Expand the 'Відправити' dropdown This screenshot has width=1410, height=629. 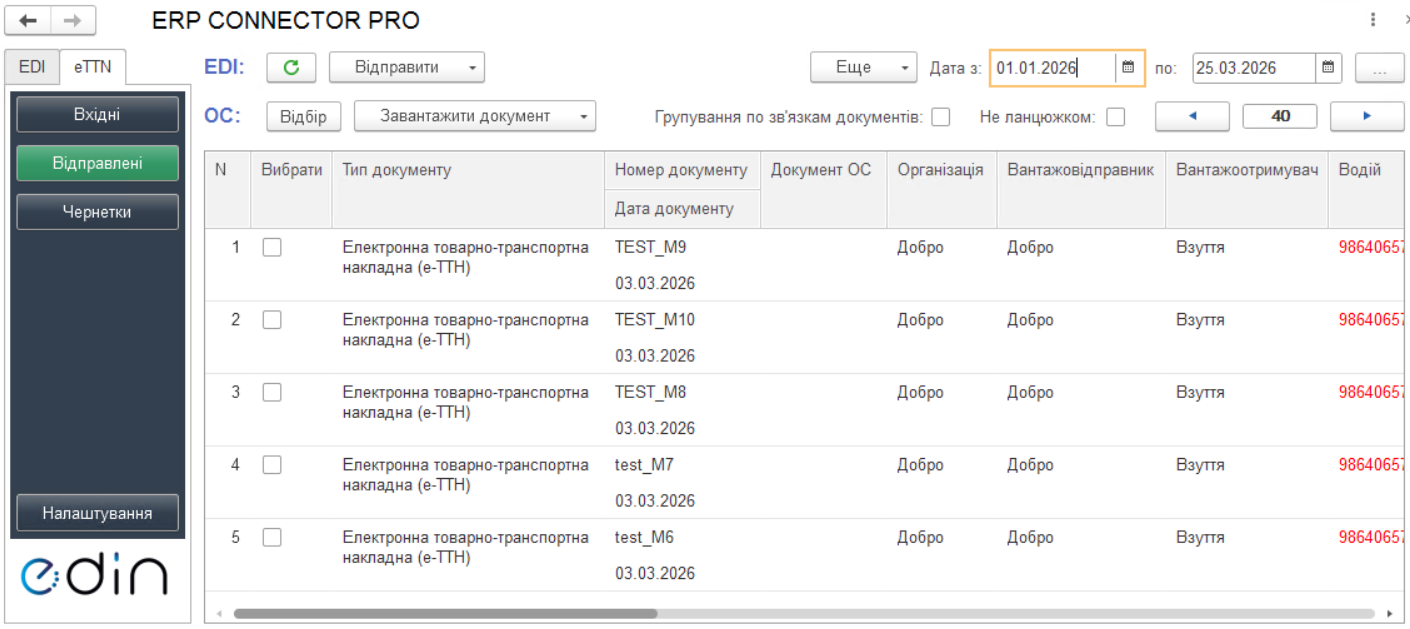407,68
